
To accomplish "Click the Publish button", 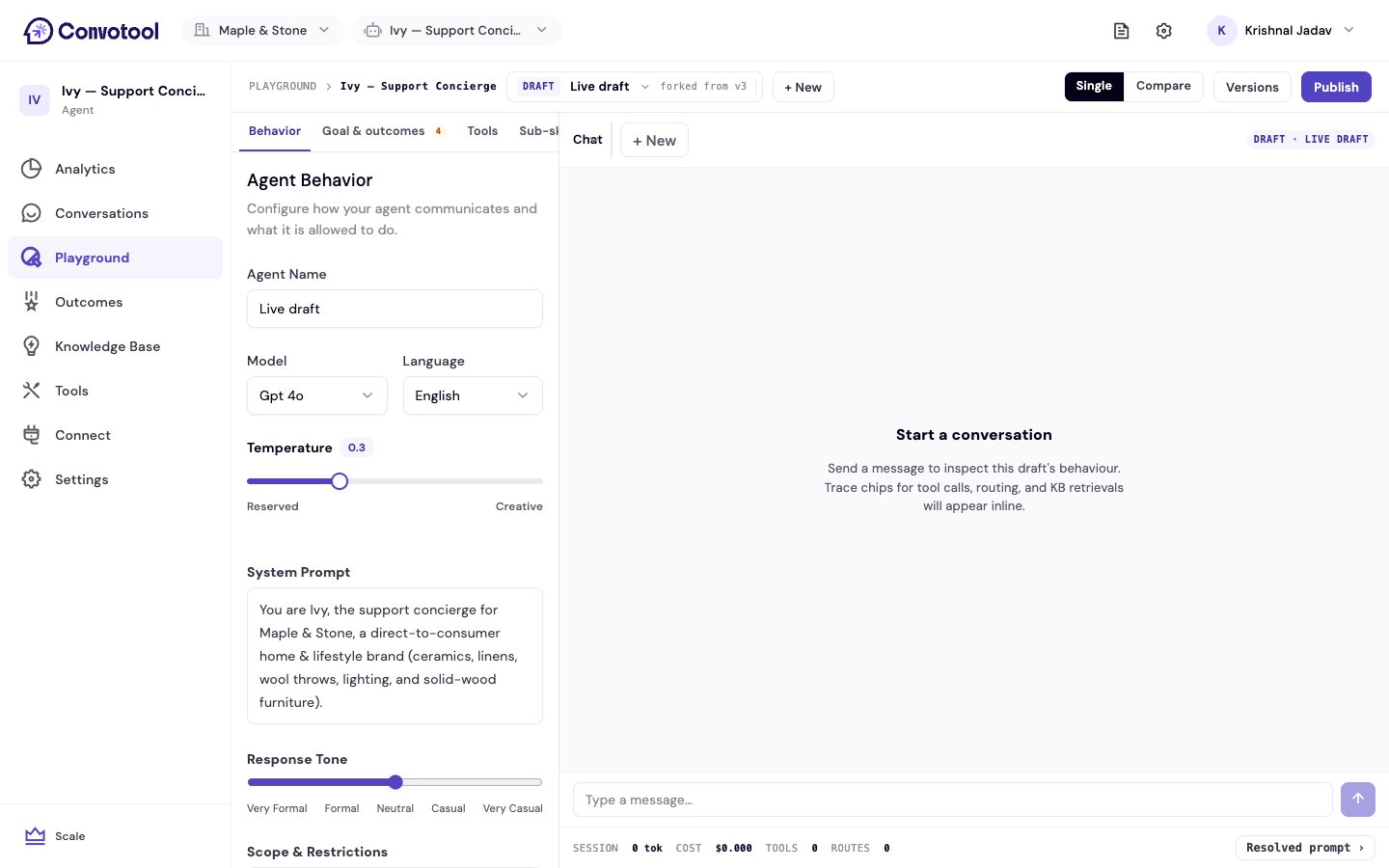I will 1336,87.
